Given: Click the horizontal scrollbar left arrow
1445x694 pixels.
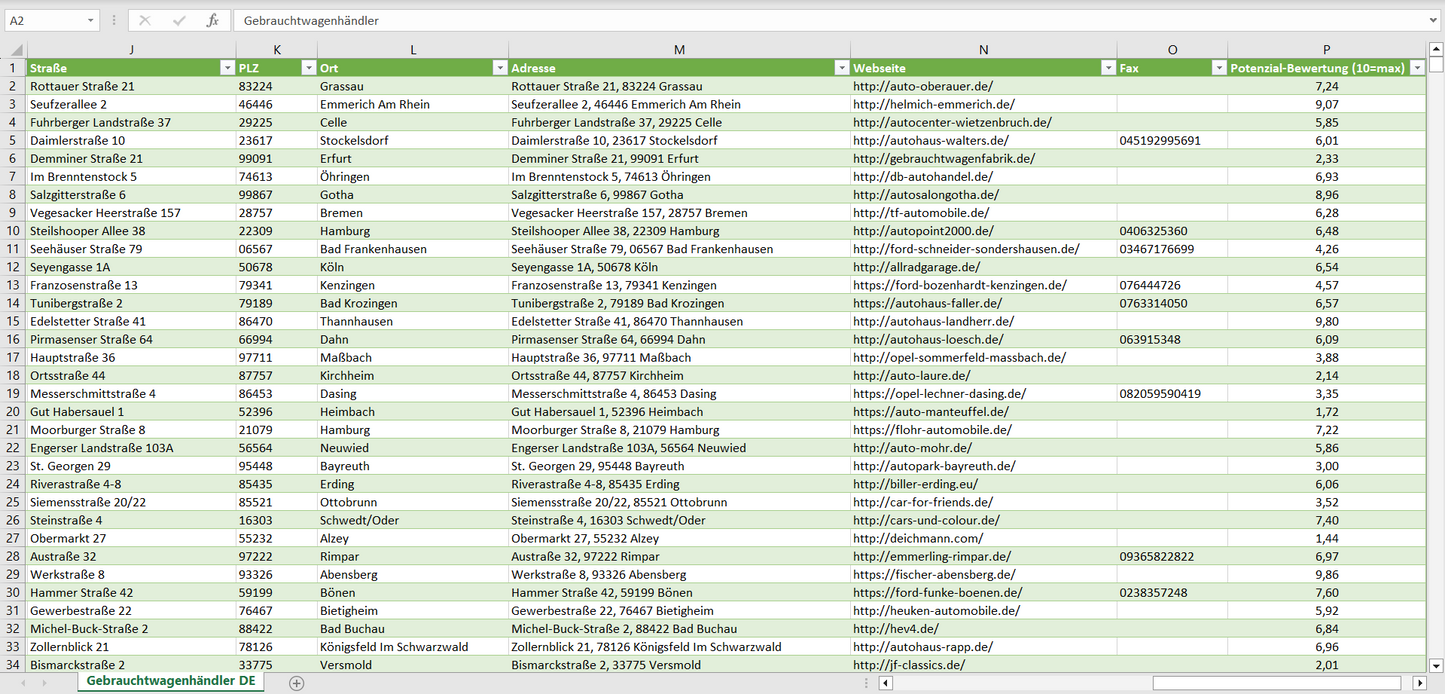Looking at the screenshot, I should 885,683.
